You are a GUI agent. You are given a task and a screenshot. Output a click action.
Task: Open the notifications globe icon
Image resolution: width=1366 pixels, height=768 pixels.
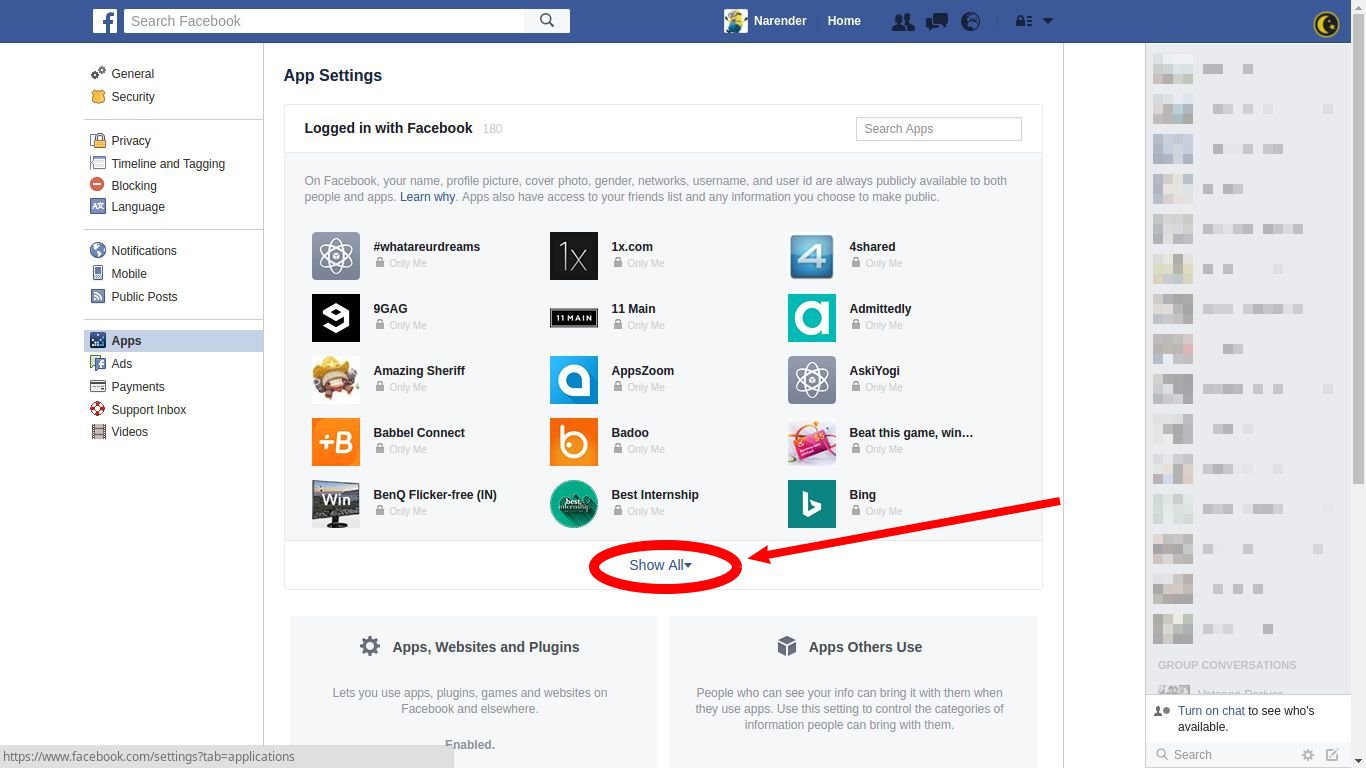point(970,21)
